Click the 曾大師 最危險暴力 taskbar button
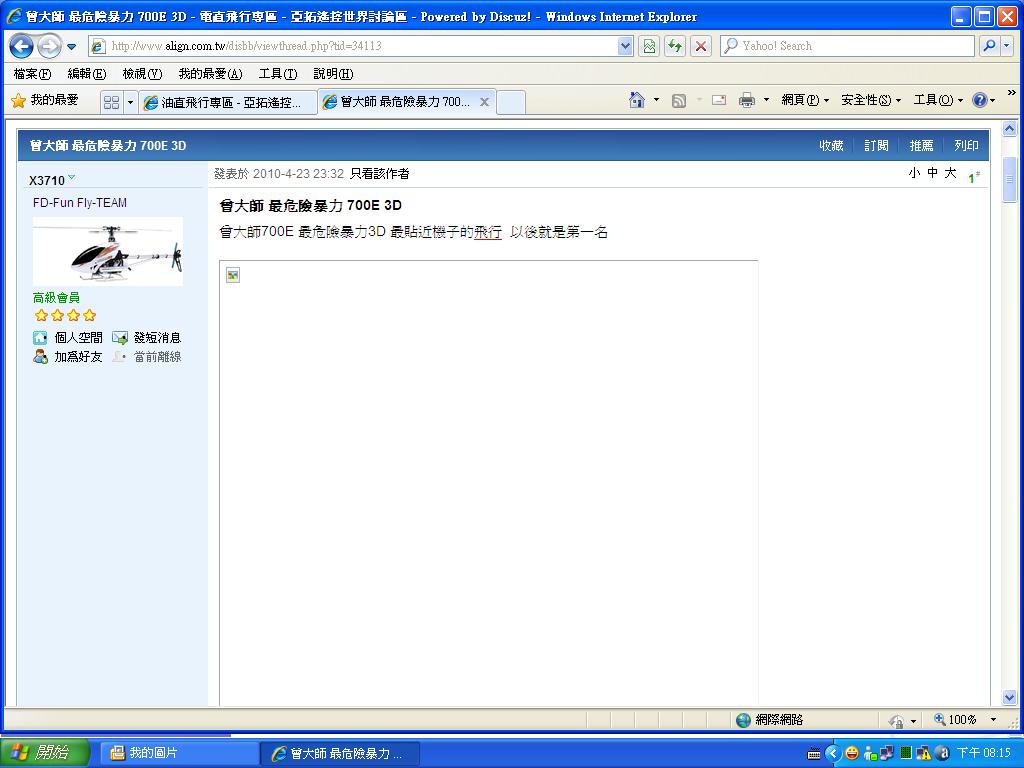This screenshot has height=768, width=1024. 340,753
